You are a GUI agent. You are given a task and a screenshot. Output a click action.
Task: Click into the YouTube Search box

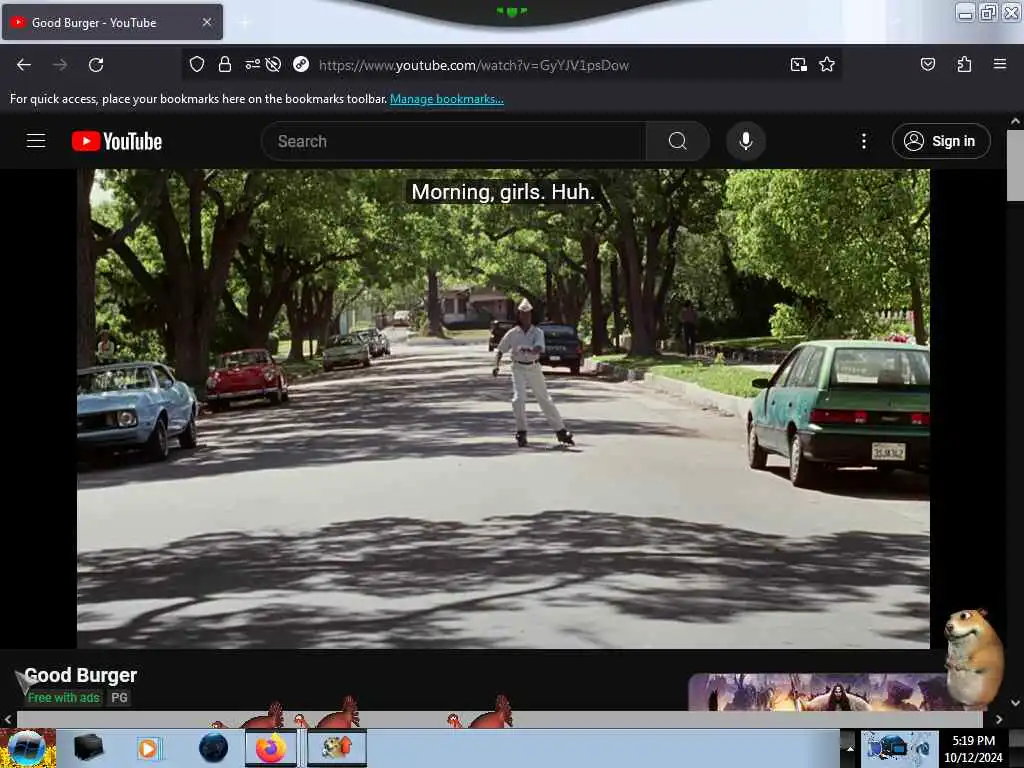pos(454,141)
